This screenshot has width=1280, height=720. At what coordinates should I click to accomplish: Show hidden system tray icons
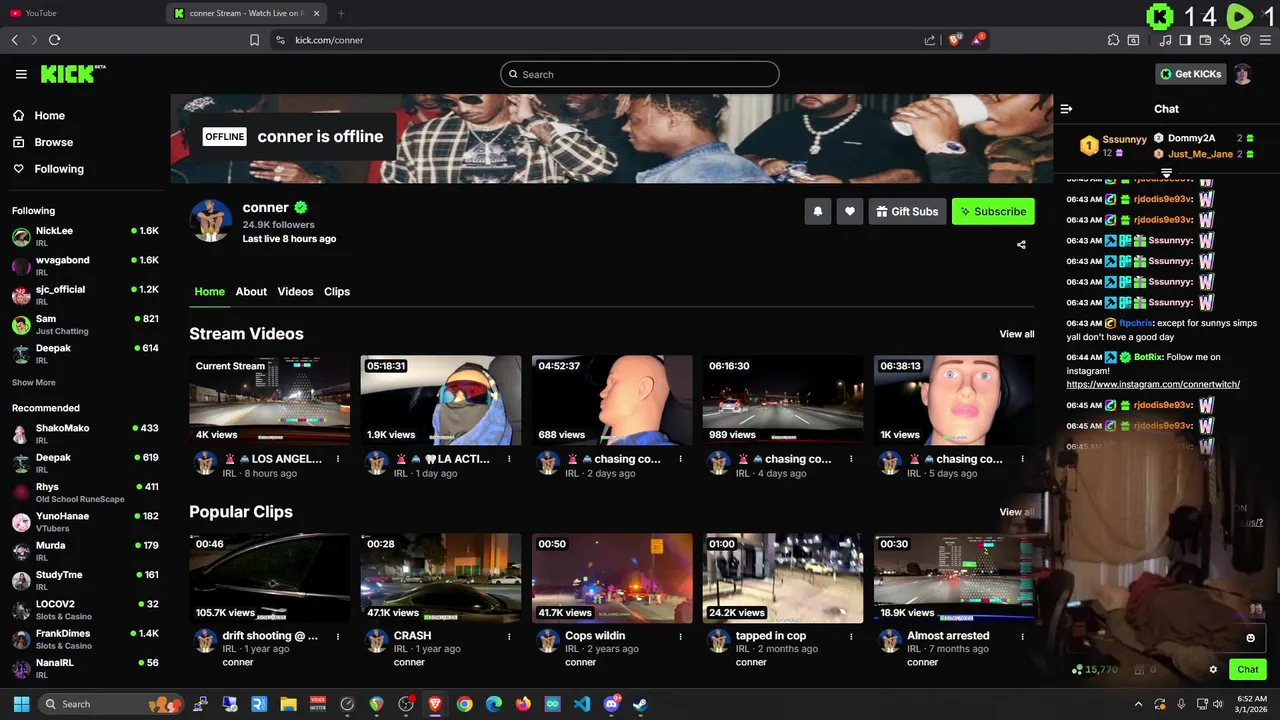(1138, 704)
